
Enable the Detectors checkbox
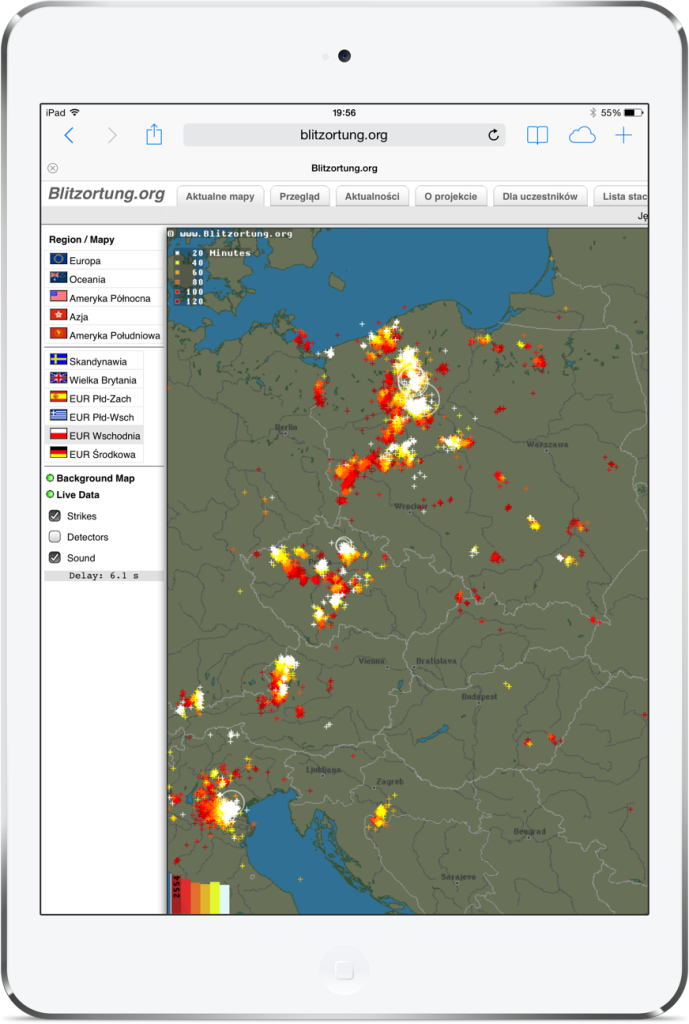[55, 537]
